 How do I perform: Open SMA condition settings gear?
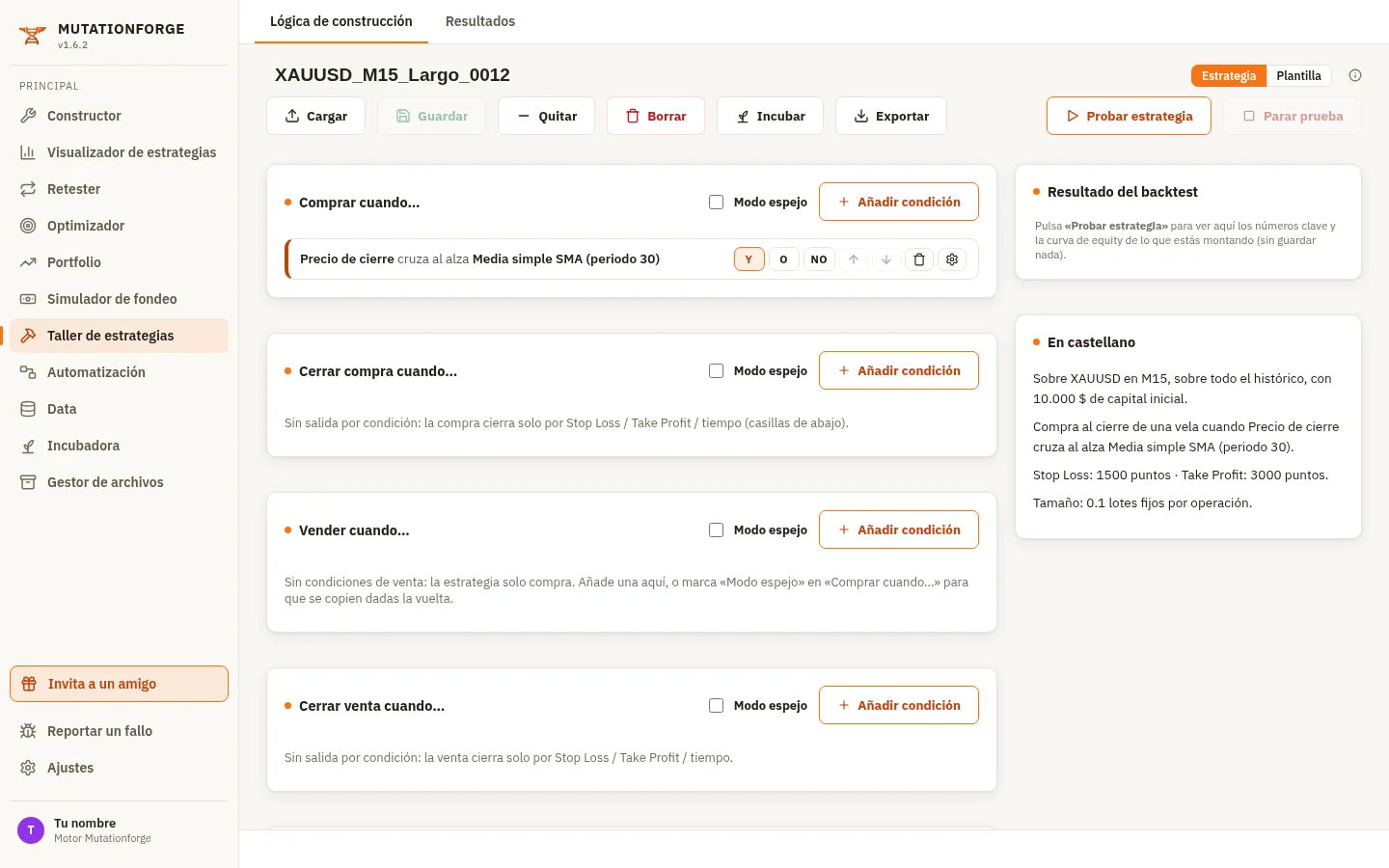click(952, 259)
